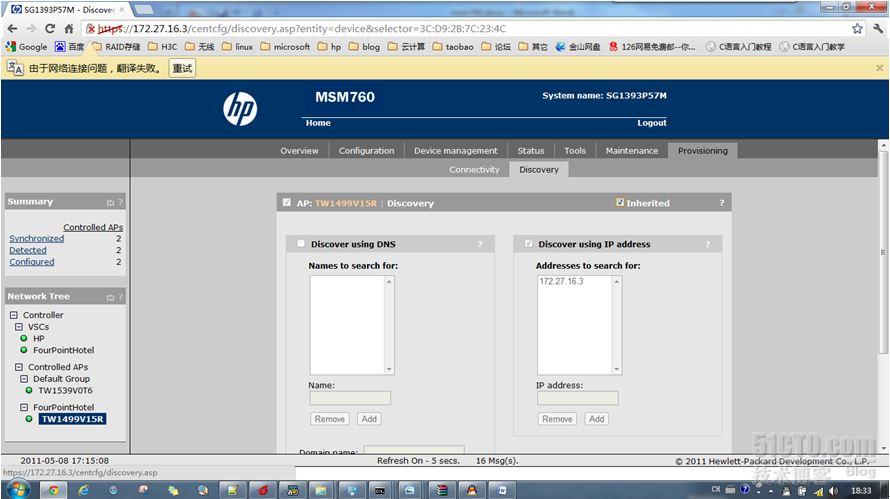
Task: Switch to the Connectivity sub-tab
Action: tap(475, 169)
